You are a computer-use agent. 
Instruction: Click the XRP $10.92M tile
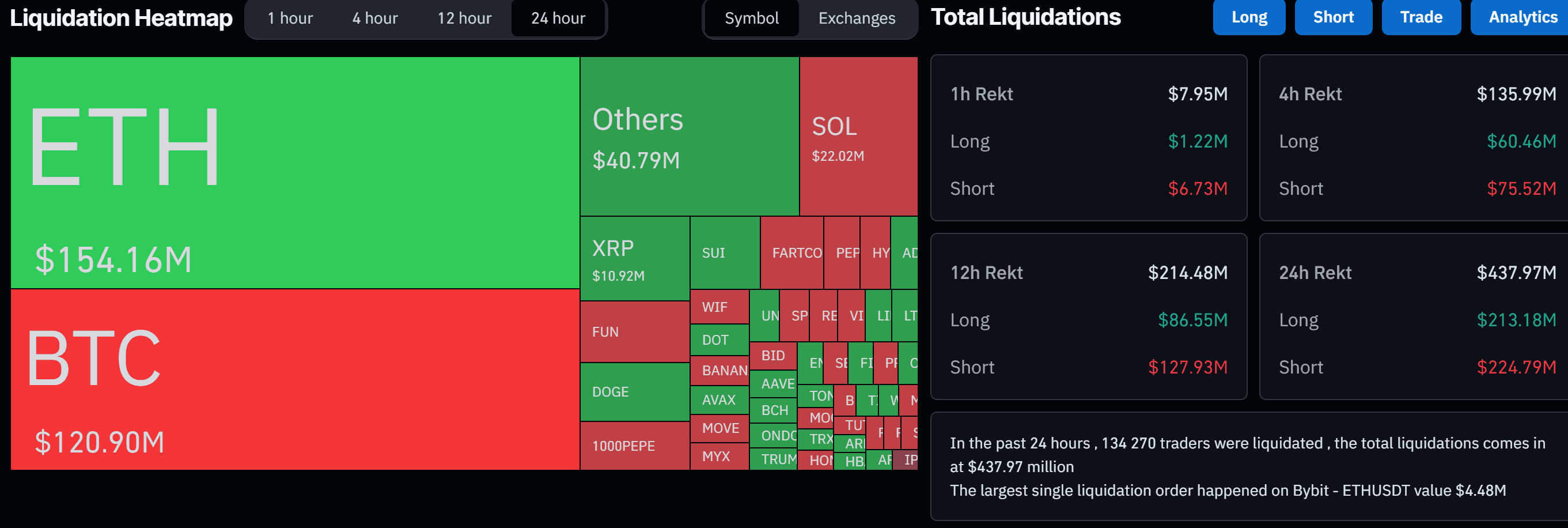point(634,259)
